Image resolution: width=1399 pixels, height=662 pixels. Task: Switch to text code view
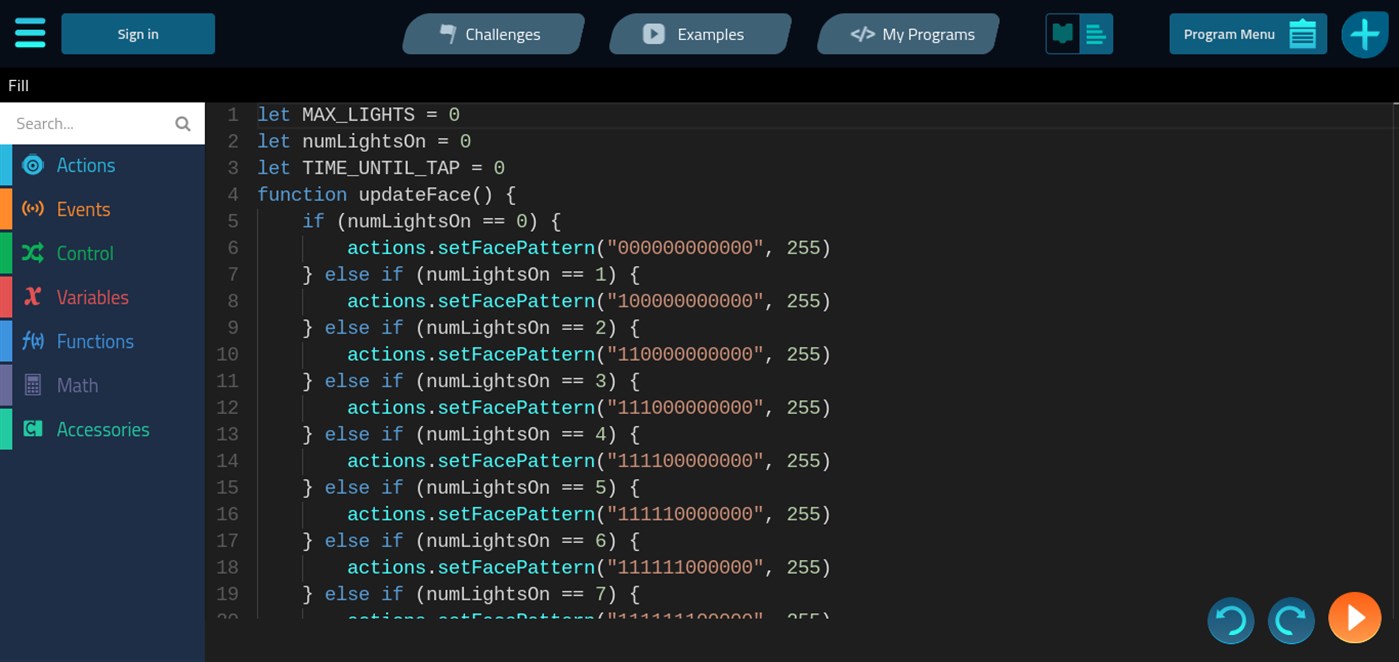point(1096,34)
